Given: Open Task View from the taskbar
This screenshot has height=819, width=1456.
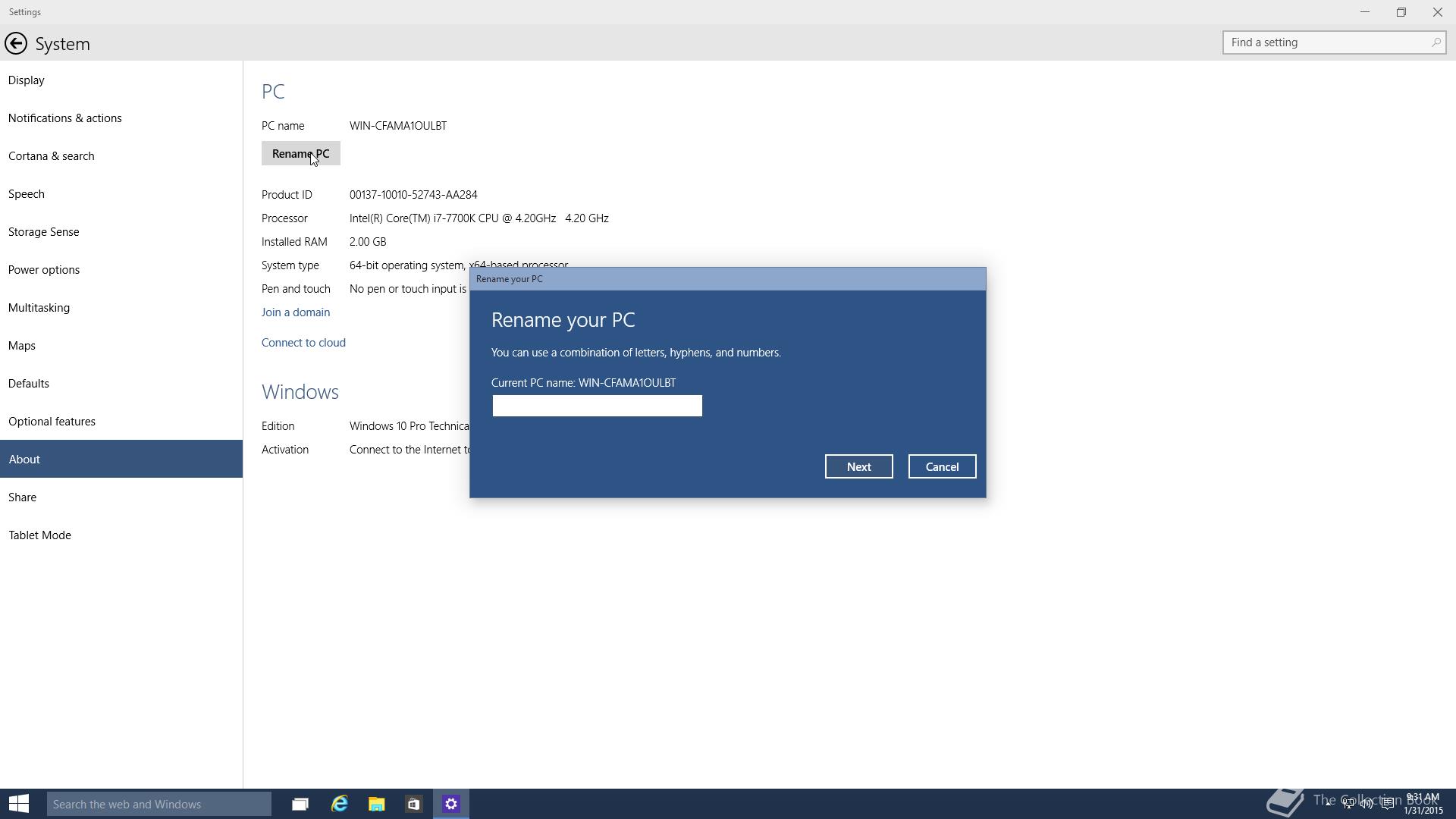Looking at the screenshot, I should coord(300,804).
